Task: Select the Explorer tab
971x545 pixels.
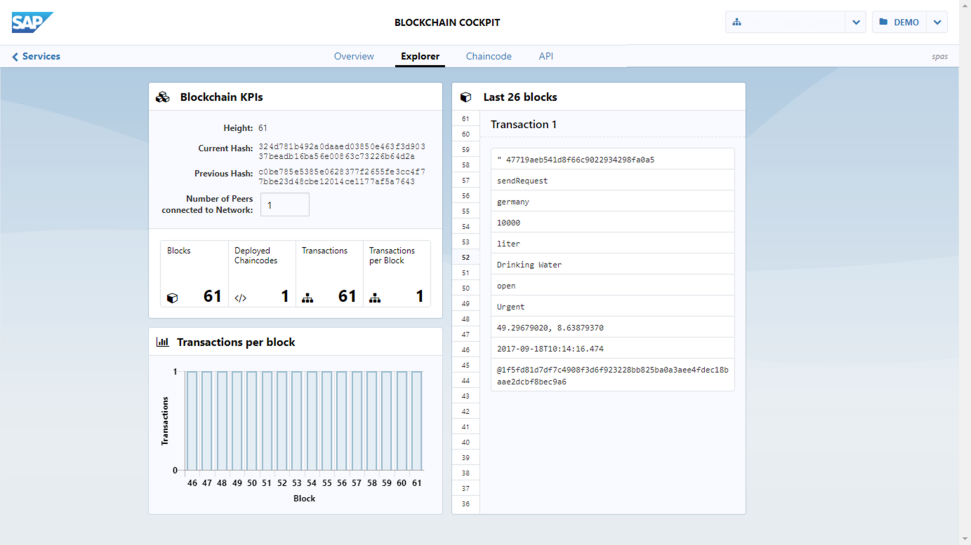Action: tap(420, 56)
